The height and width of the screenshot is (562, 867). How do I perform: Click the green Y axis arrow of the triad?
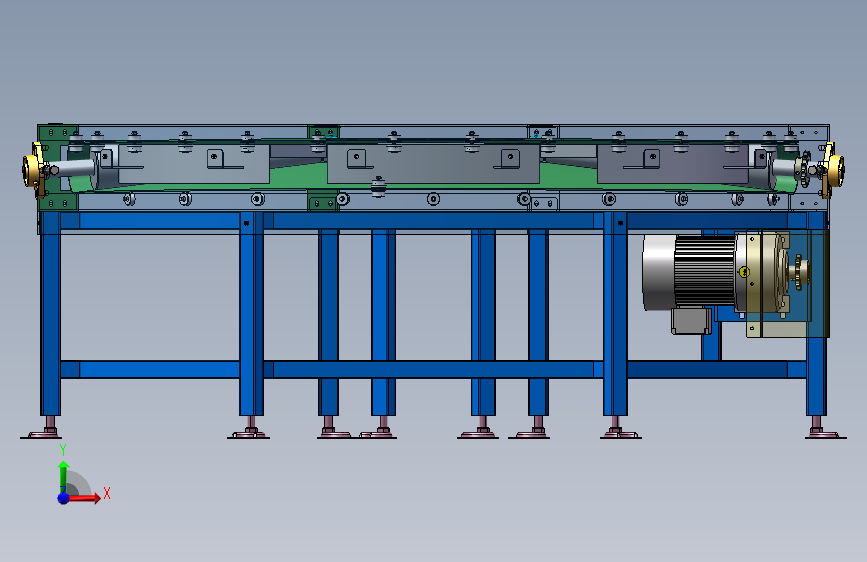tap(63, 476)
